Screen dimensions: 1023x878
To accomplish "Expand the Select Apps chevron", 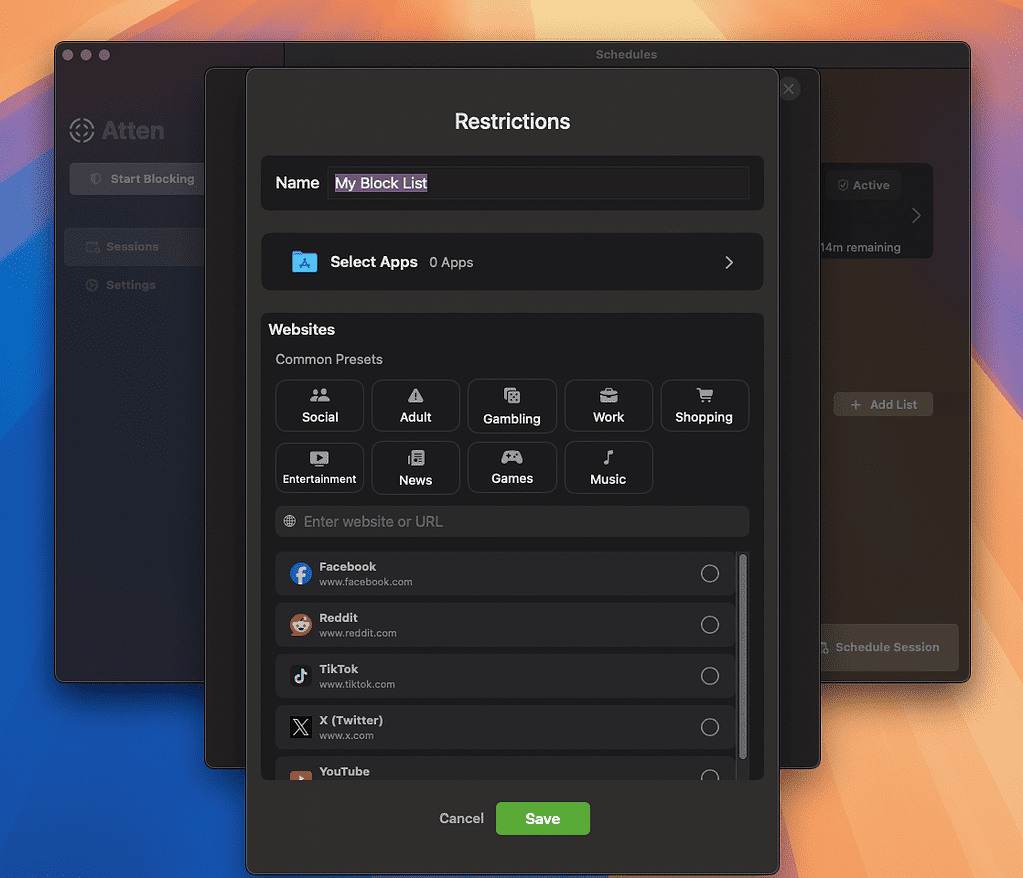I will (729, 262).
